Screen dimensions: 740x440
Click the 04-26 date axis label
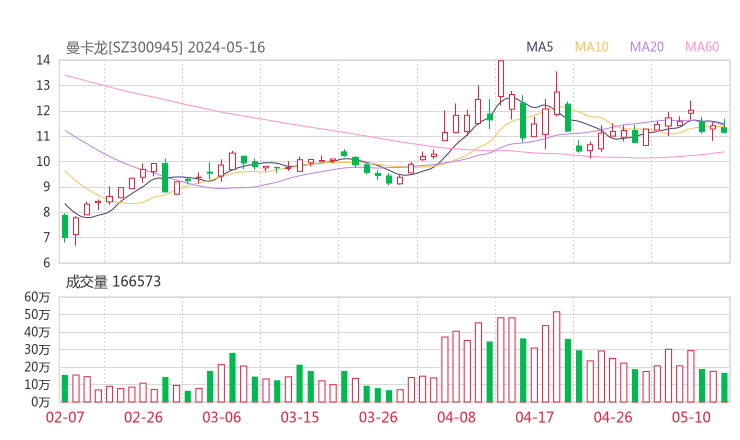pos(613,417)
